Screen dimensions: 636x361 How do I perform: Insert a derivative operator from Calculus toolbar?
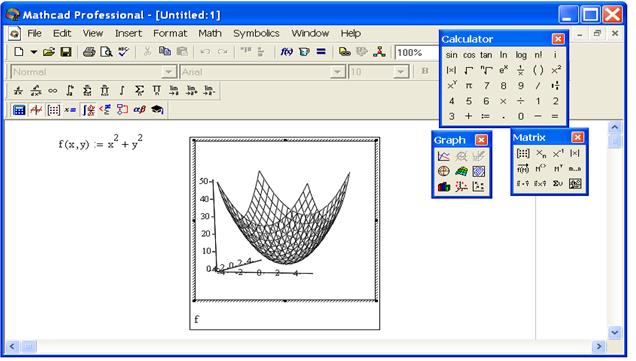pyautogui.click(x=18, y=90)
